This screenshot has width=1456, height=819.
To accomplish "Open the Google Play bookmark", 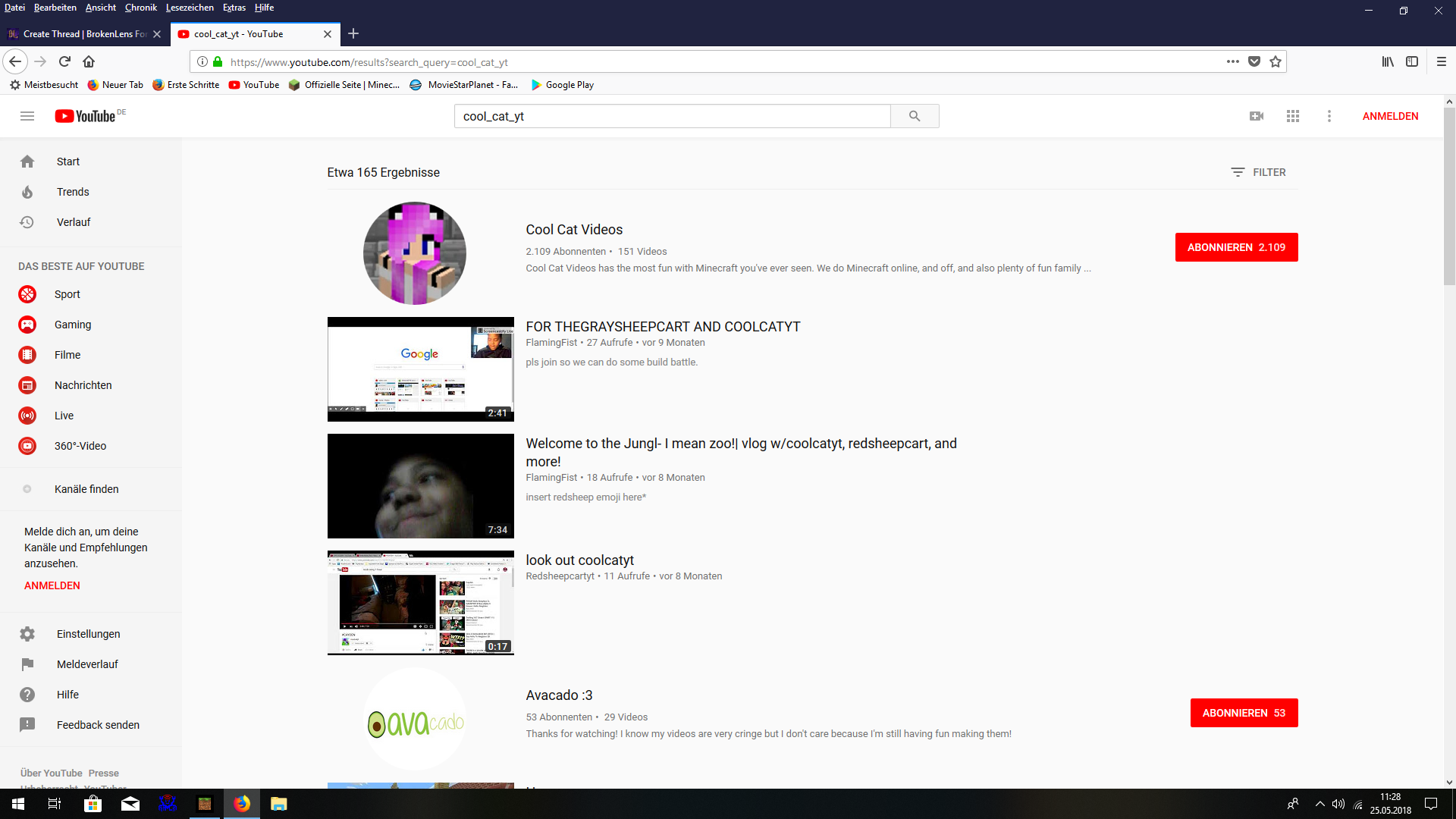I will 562,85.
